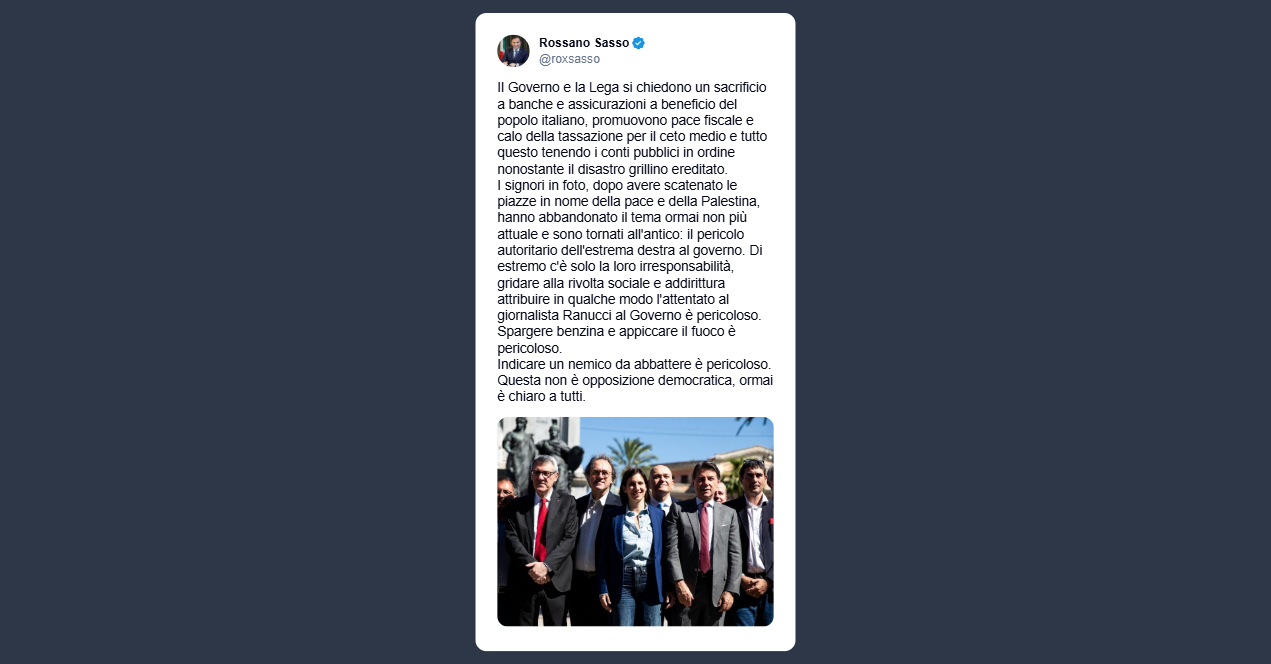Click the man in the grey suit
1271x664 pixels.
point(704,545)
